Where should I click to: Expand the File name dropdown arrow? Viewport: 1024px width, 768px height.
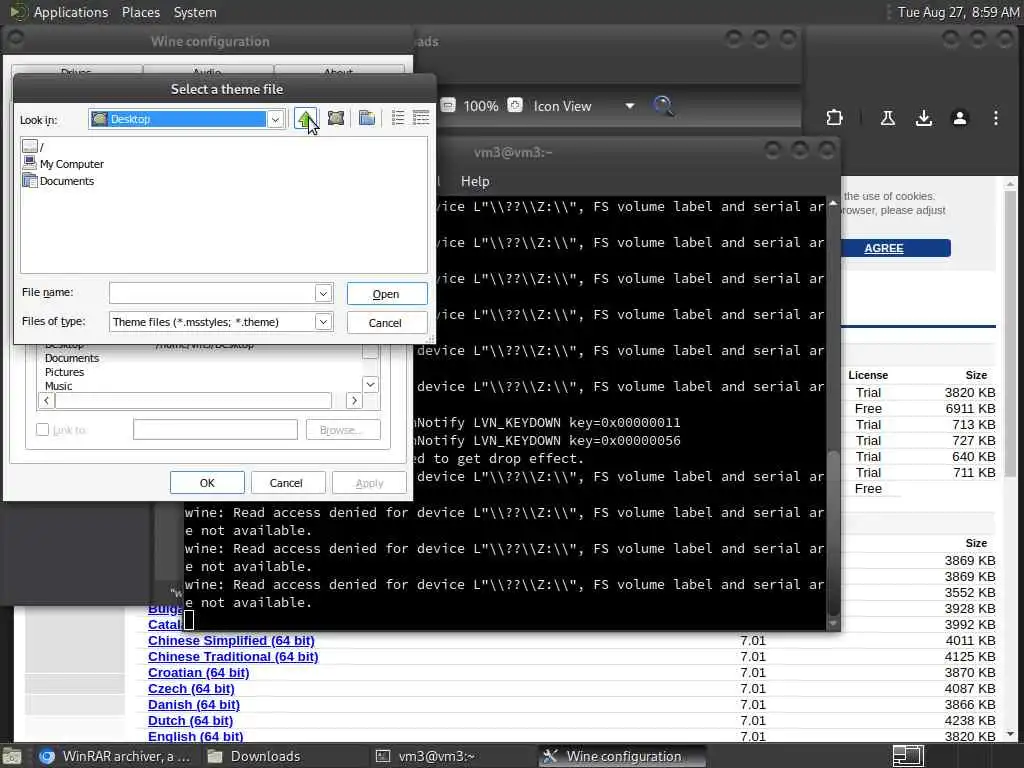pyautogui.click(x=323, y=293)
